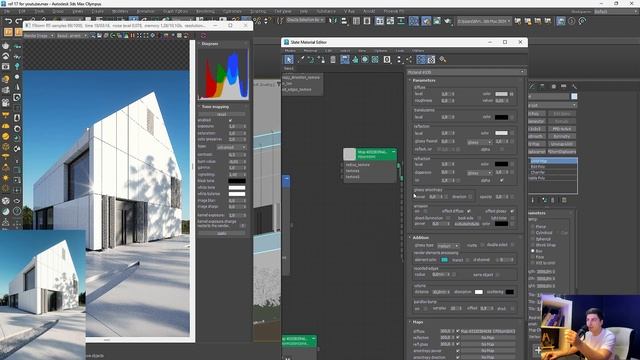Click the assign material to selection icon
Image resolution: width=640 pixels, height=360 pixels.
click(321, 60)
